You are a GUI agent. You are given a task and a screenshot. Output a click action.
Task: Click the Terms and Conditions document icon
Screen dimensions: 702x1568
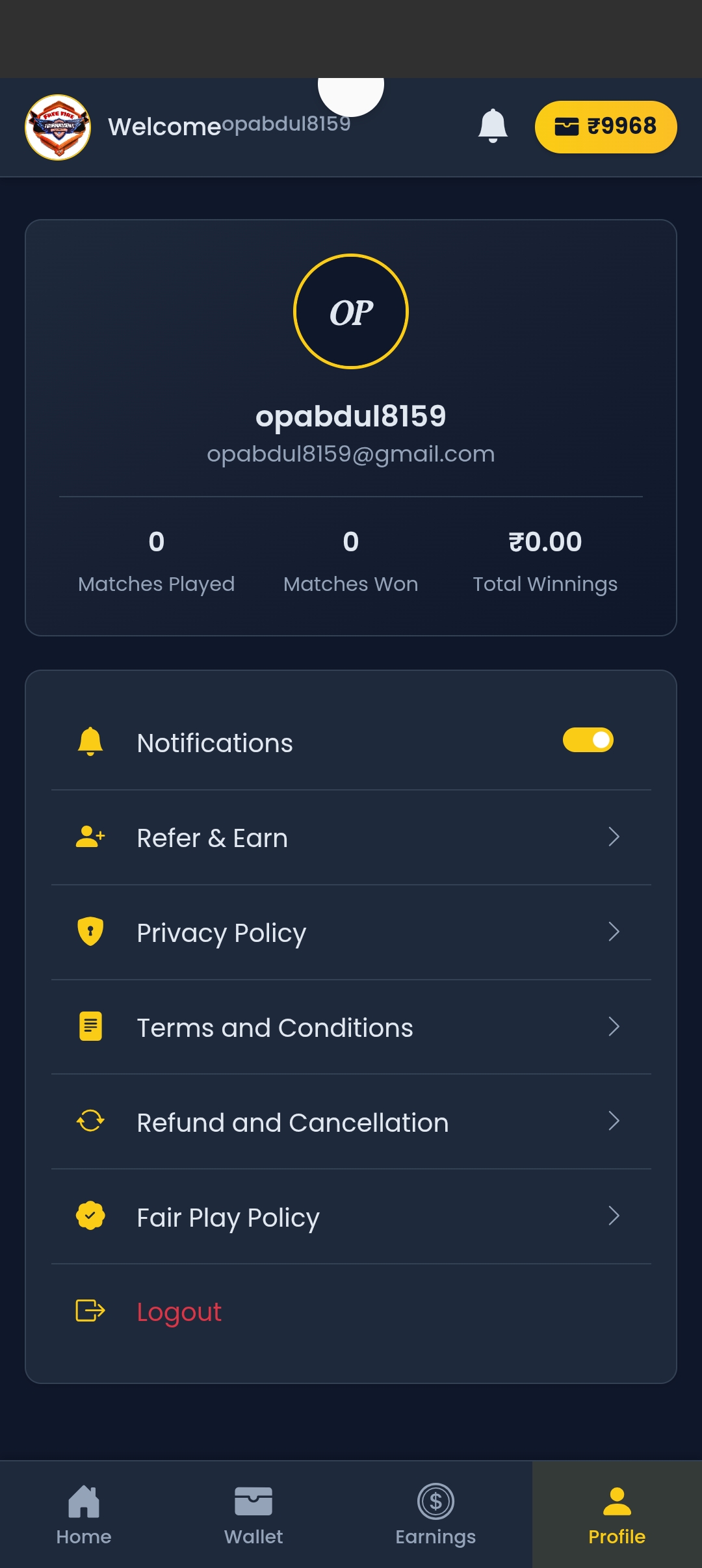(x=90, y=1026)
